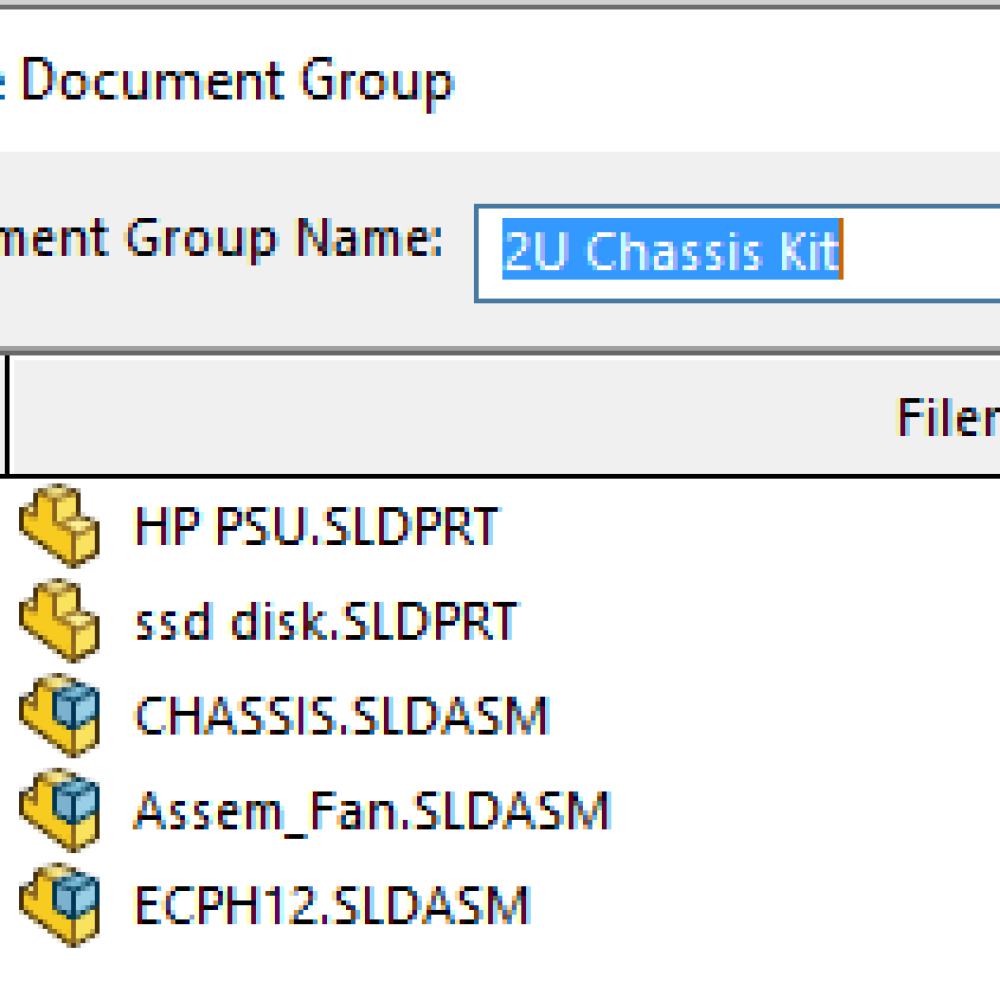Click the ssd disk part icon
The image size is (1000, 1000).
(x=59, y=620)
